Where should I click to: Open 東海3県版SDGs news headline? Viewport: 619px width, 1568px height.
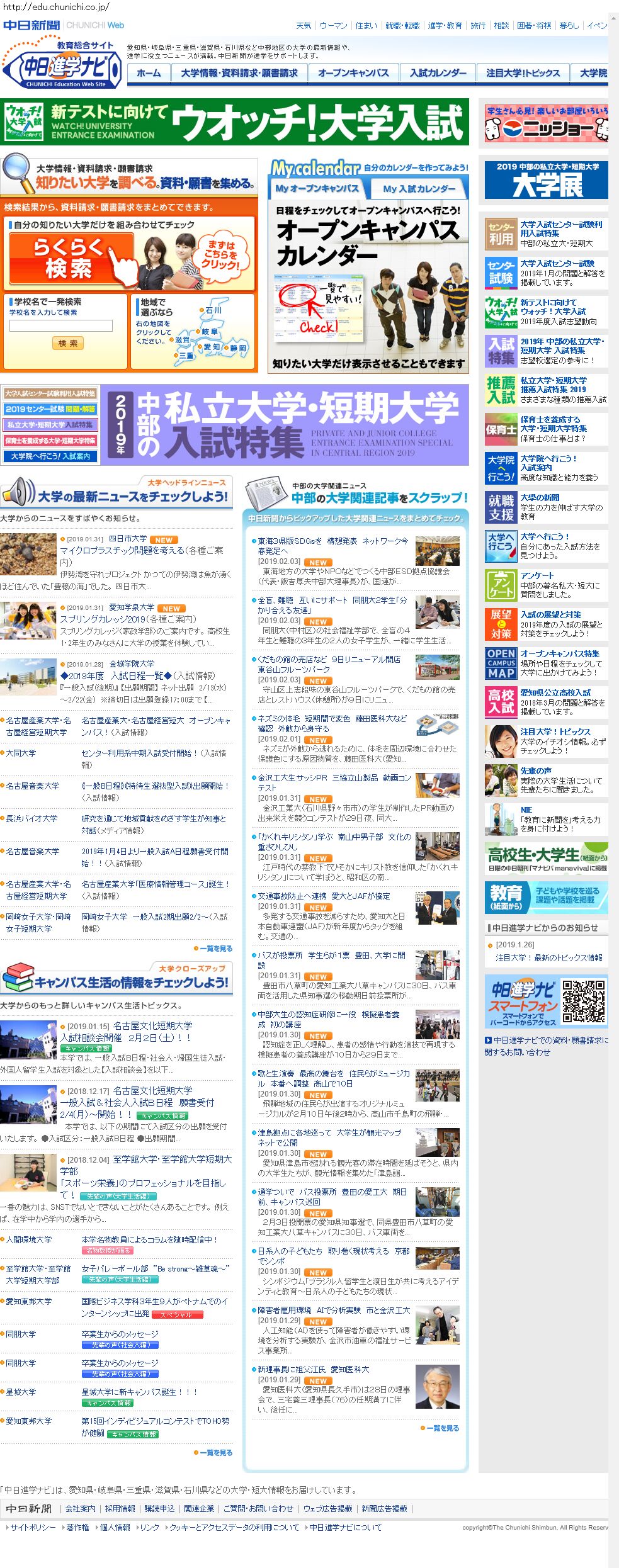(x=332, y=546)
